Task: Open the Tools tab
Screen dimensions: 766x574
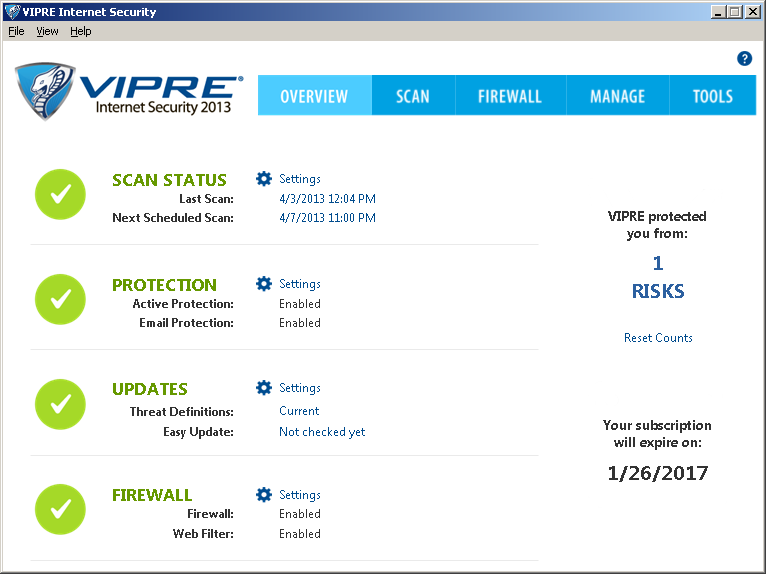Action: 713,96
